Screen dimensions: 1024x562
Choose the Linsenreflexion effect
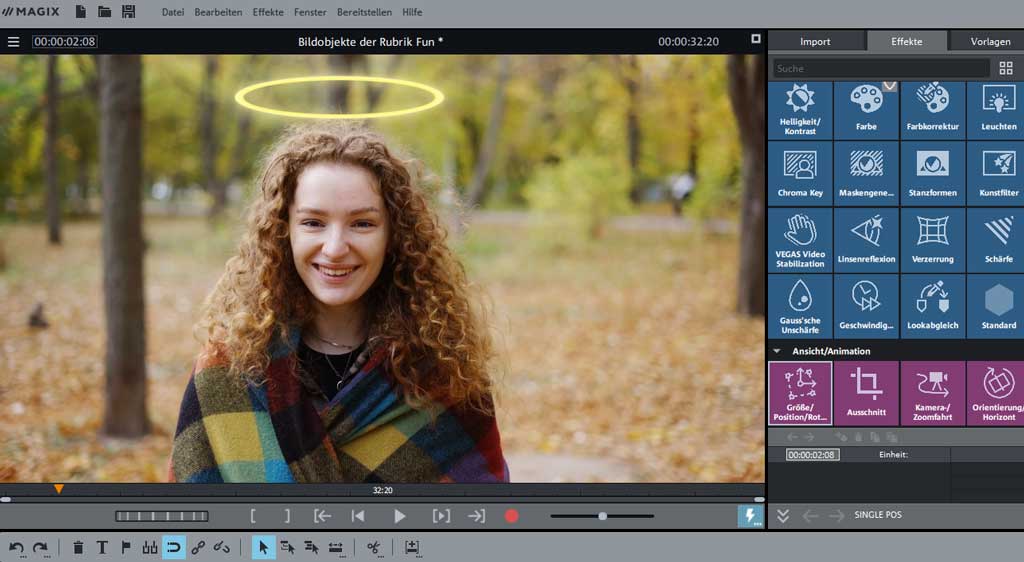tap(866, 240)
